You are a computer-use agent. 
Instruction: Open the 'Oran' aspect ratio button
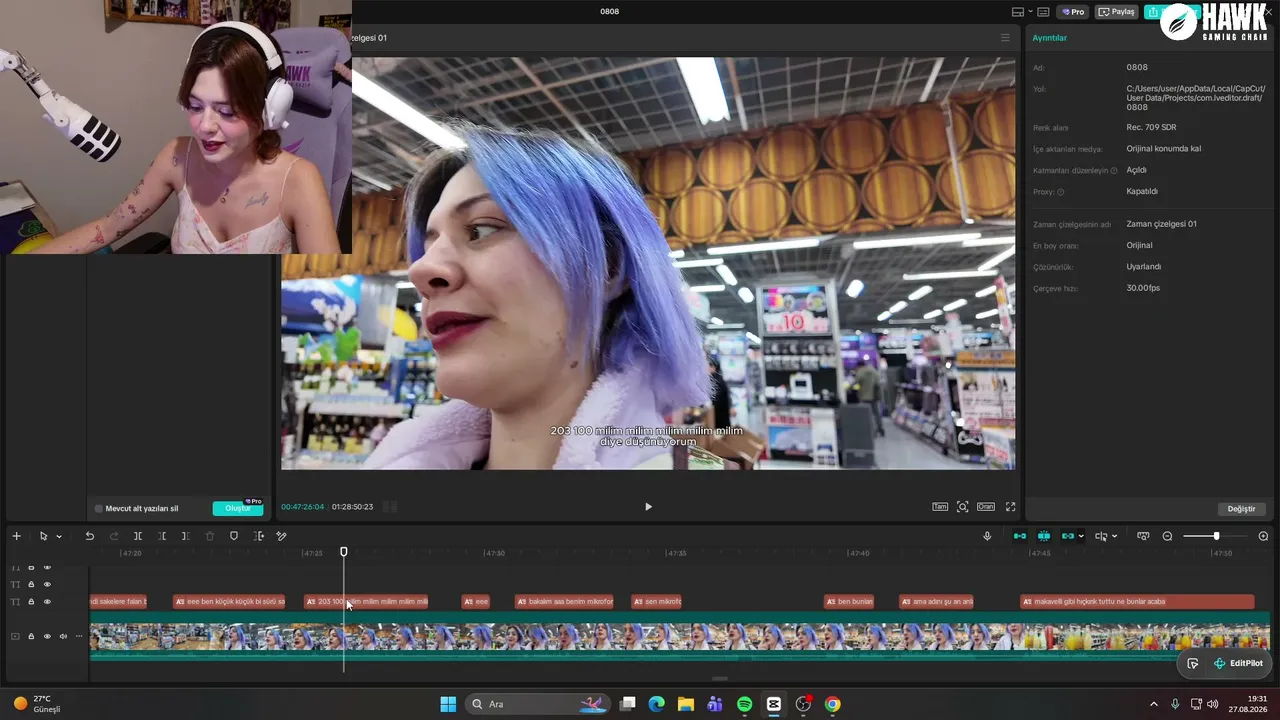tap(986, 507)
